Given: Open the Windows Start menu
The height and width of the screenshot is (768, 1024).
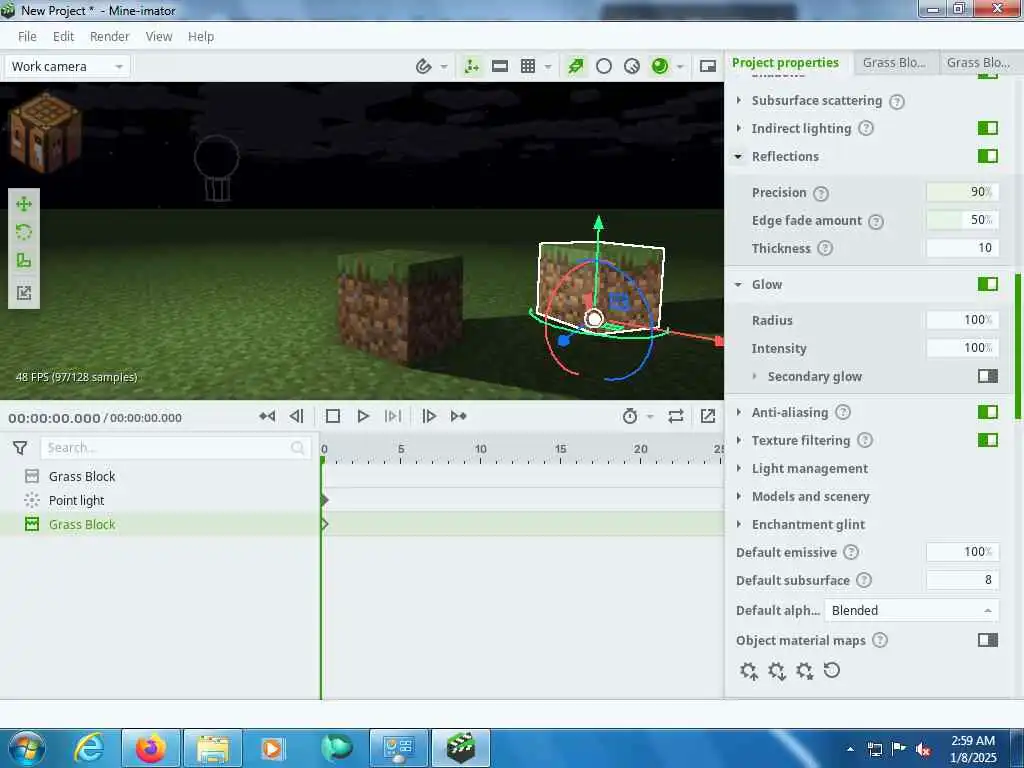Looking at the screenshot, I should tap(25, 748).
